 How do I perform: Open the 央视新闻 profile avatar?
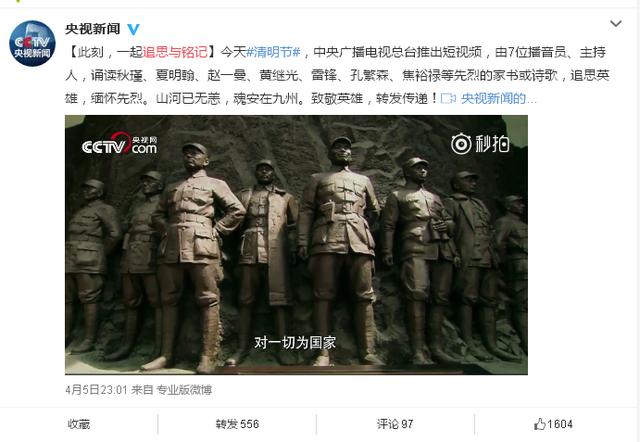[32, 43]
